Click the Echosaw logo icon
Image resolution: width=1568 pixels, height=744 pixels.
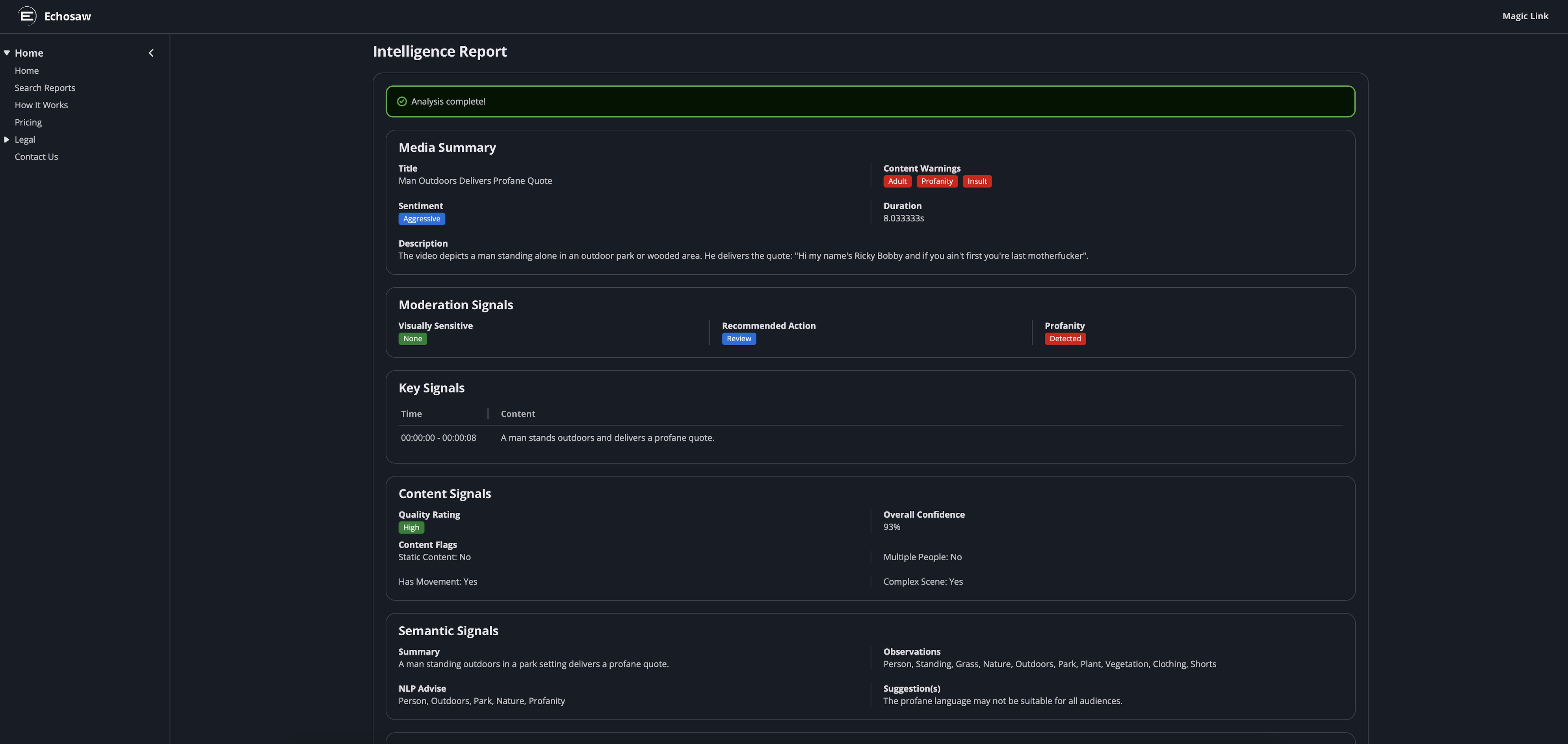(x=27, y=15)
